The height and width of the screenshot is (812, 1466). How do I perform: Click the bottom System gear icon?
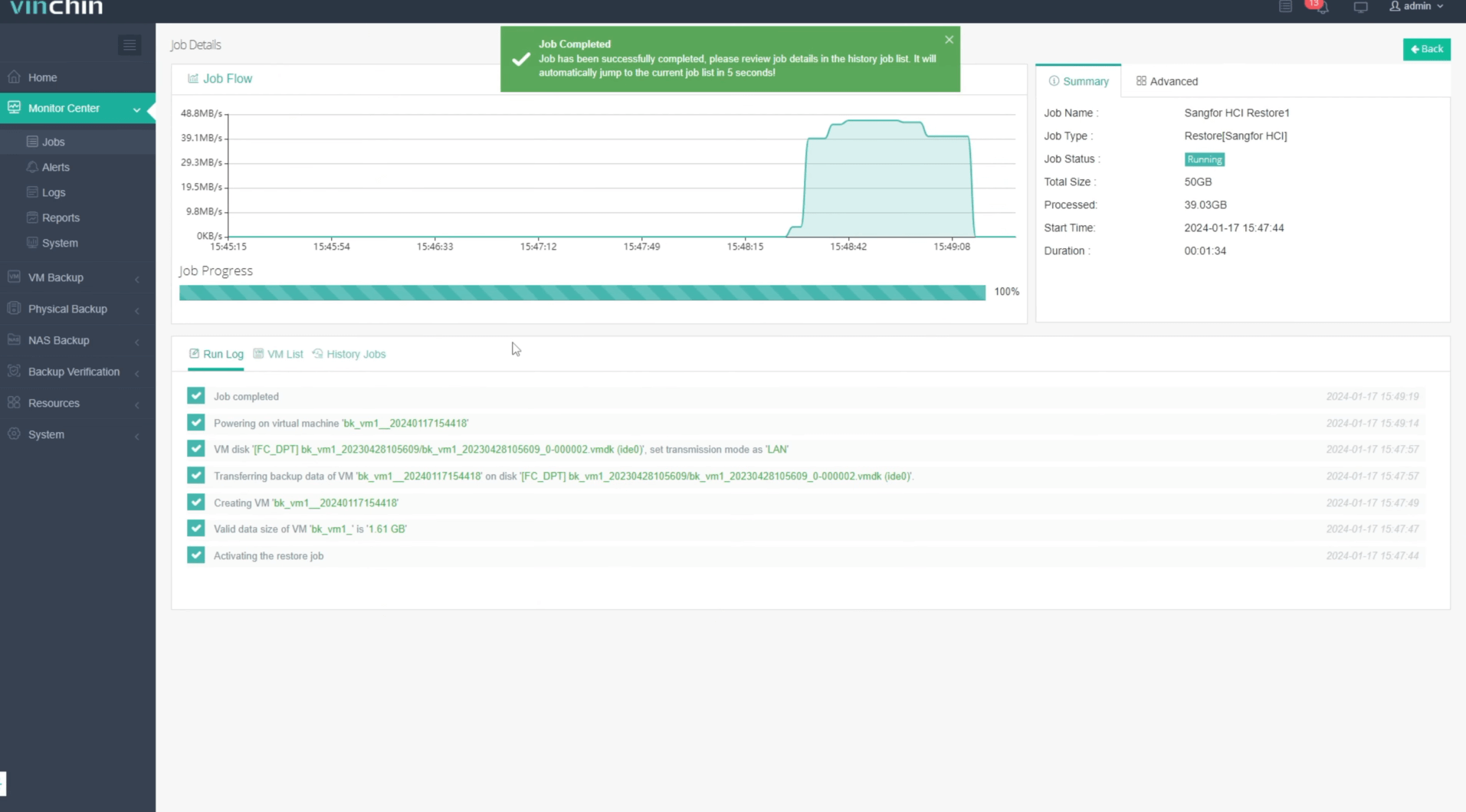[14, 434]
